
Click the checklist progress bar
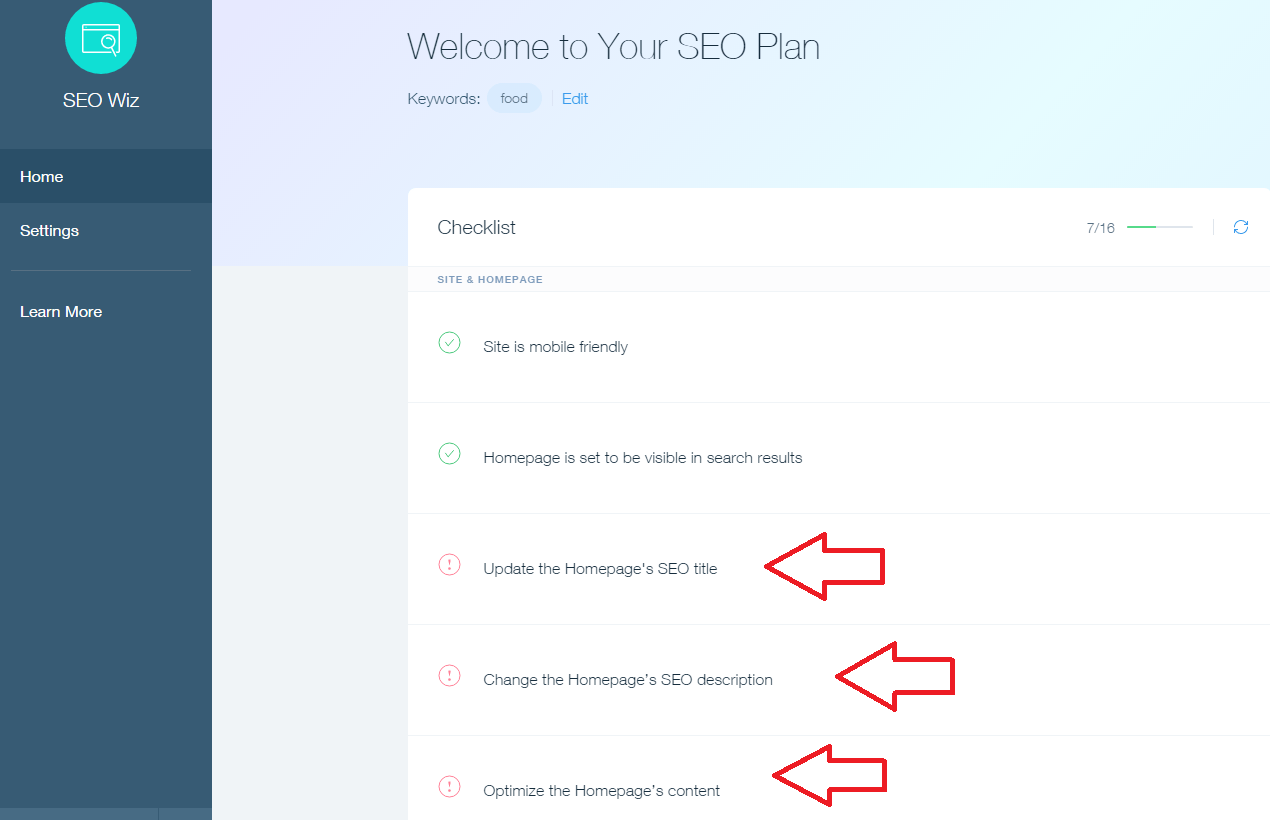pyautogui.click(x=1160, y=227)
